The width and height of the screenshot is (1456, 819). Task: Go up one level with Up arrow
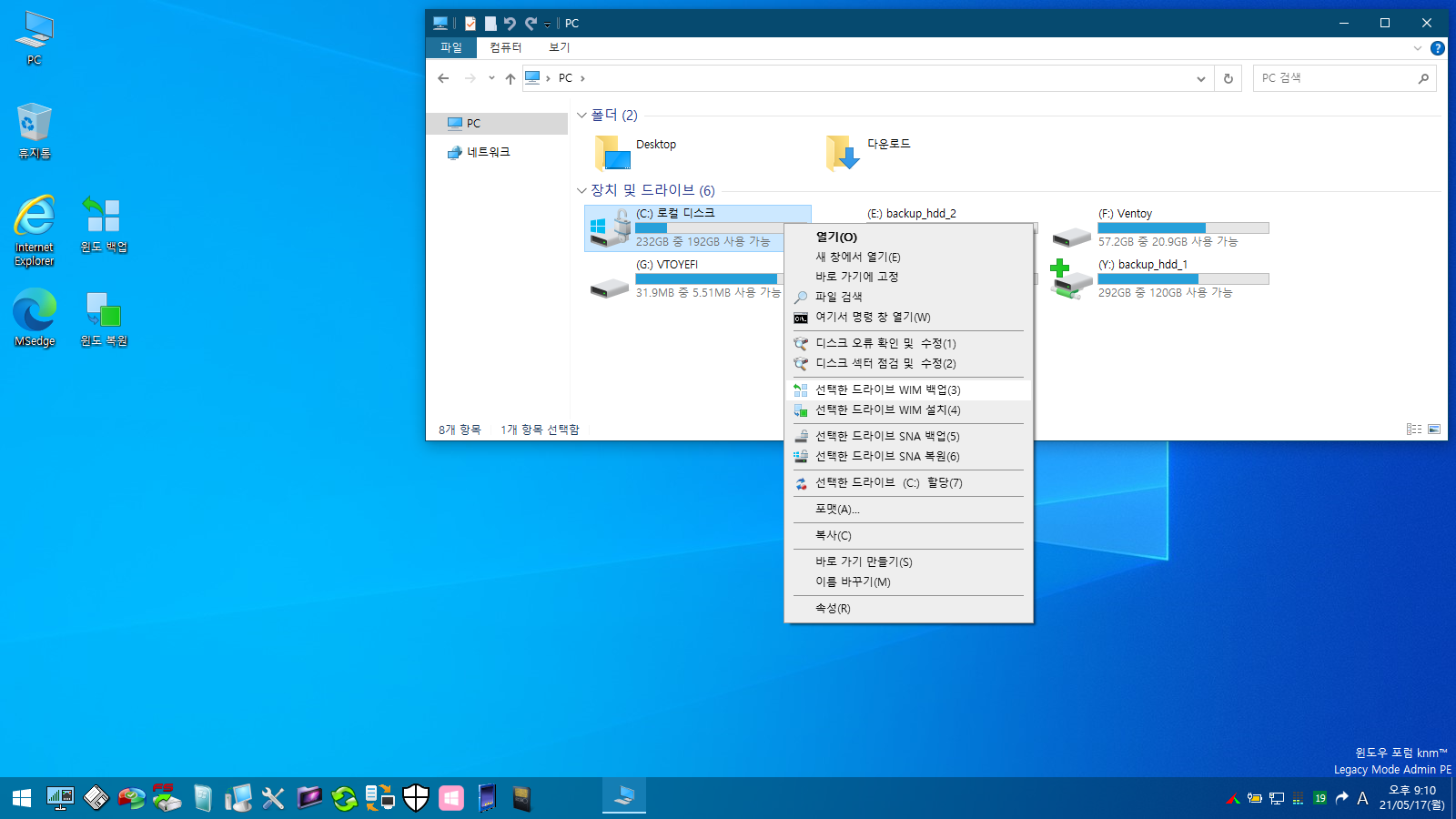click(511, 78)
